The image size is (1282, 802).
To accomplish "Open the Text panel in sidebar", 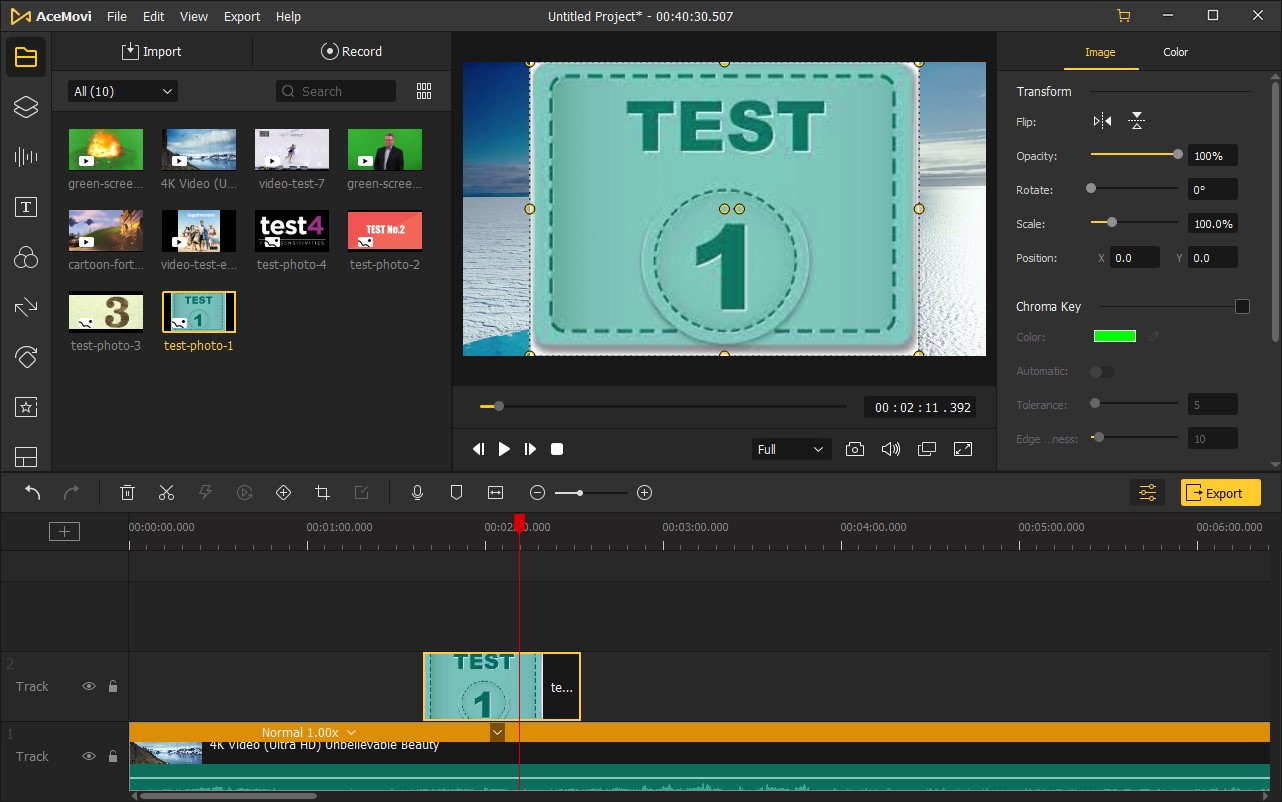I will [x=26, y=207].
